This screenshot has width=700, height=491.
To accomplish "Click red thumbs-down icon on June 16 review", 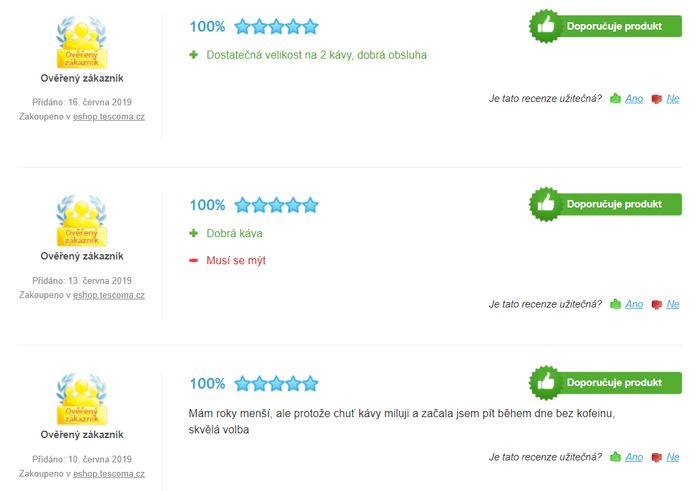I will coord(656,99).
